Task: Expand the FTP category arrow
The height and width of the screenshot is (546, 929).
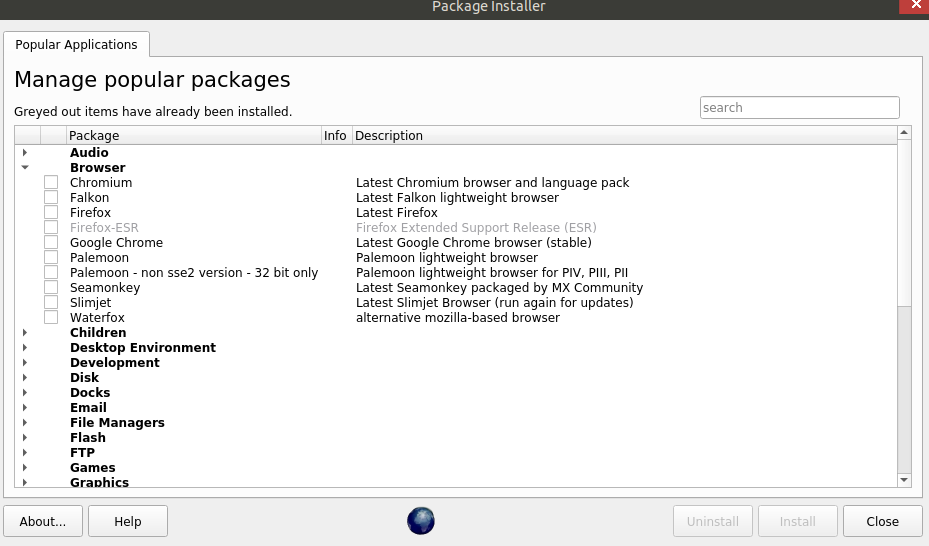Action: pos(25,452)
